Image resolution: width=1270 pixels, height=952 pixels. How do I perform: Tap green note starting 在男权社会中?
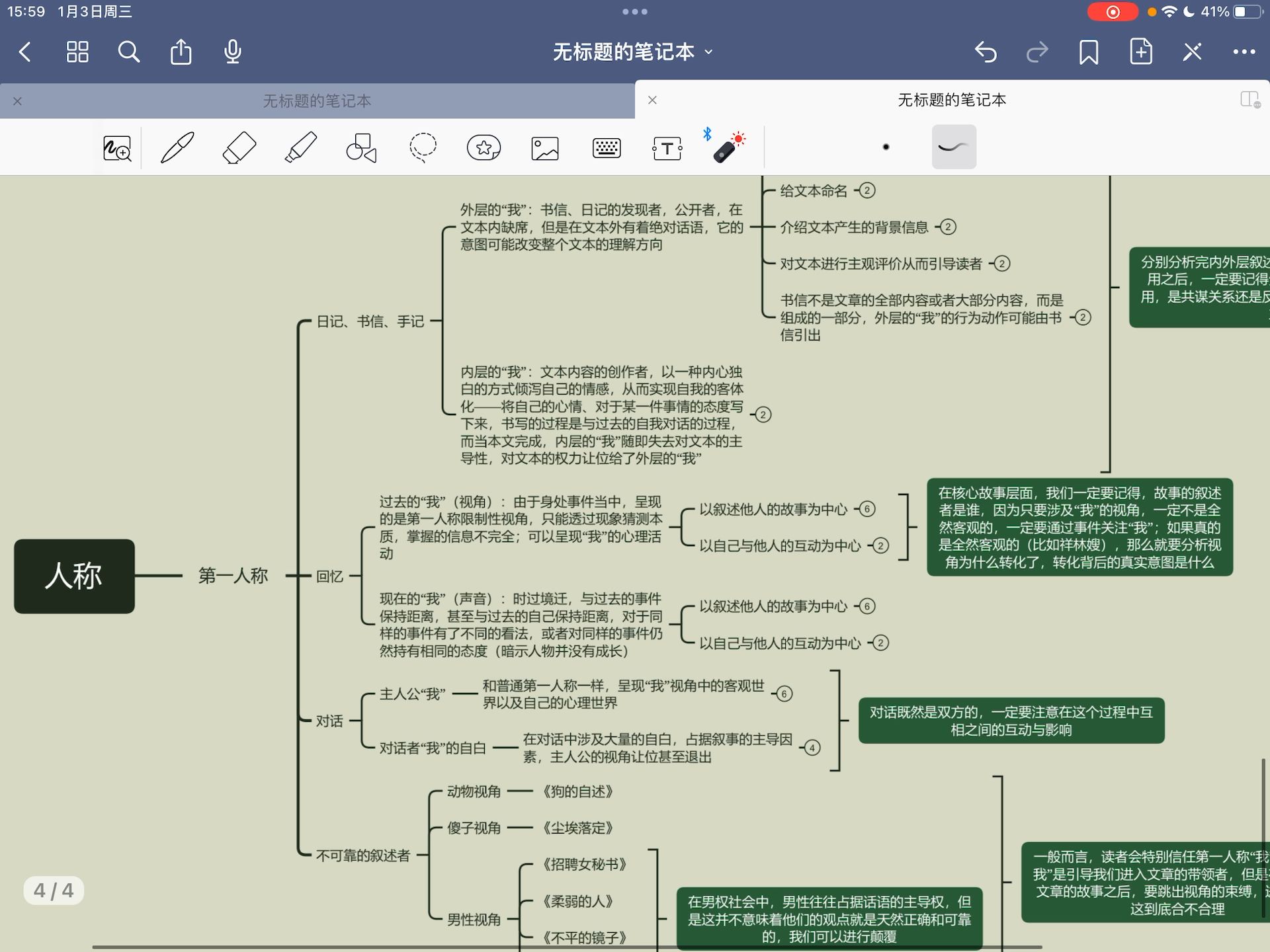pyautogui.click(x=829, y=919)
